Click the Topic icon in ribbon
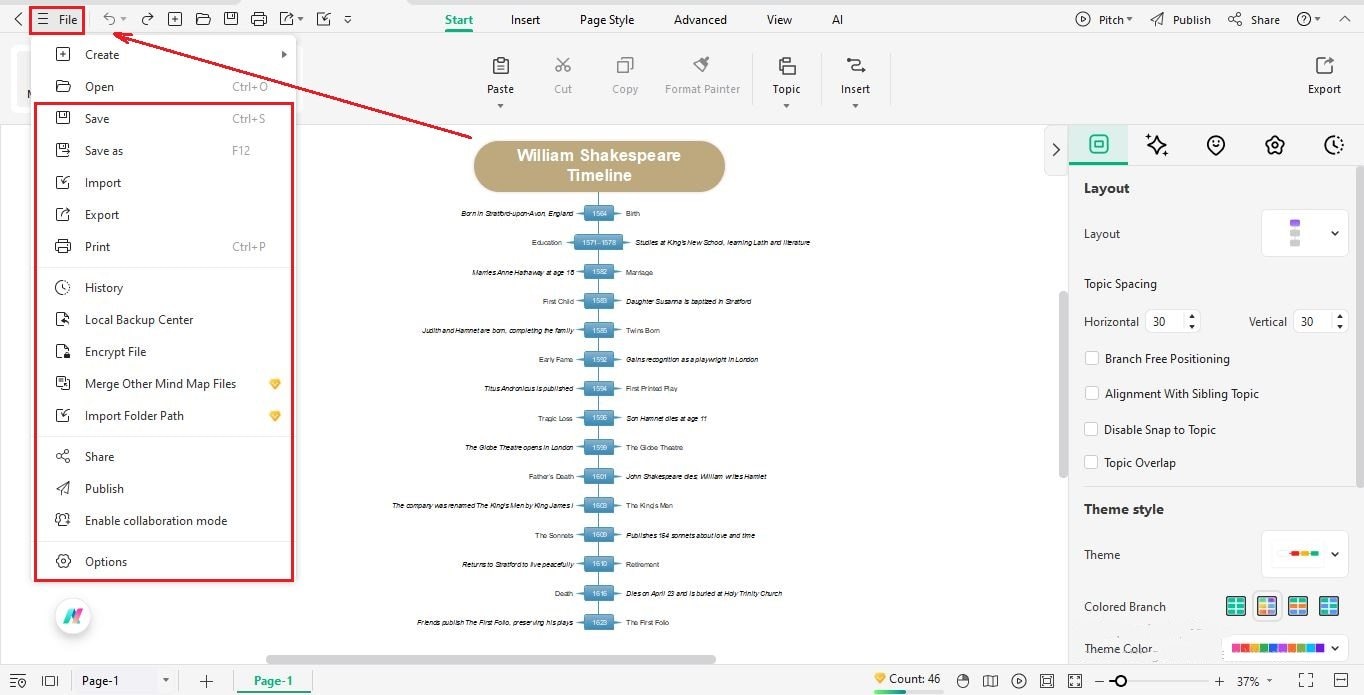 (x=787, y=66)
